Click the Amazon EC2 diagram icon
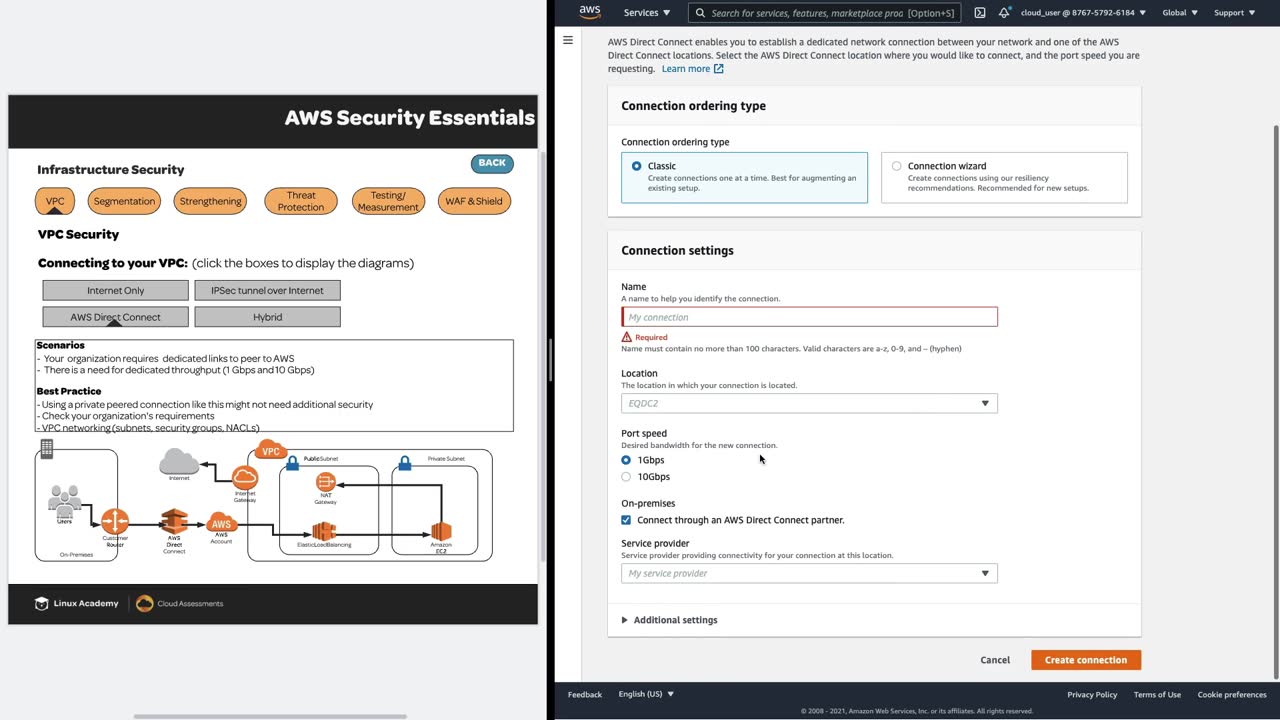 [441, 531]
